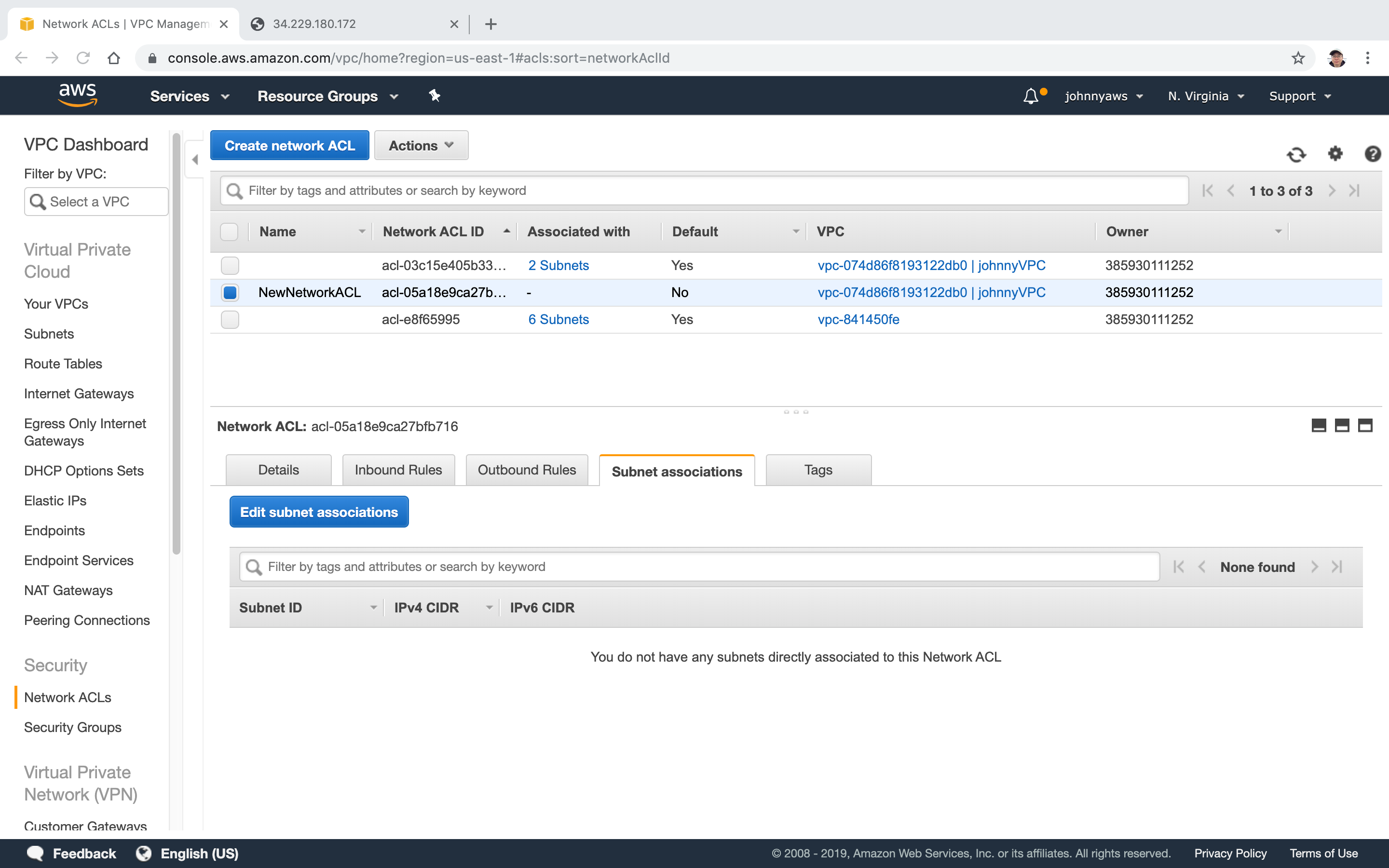This screenshot has height=868, width=1389.
Task: Click the refresh icon above ACL table
Action: coord(1296,154)
